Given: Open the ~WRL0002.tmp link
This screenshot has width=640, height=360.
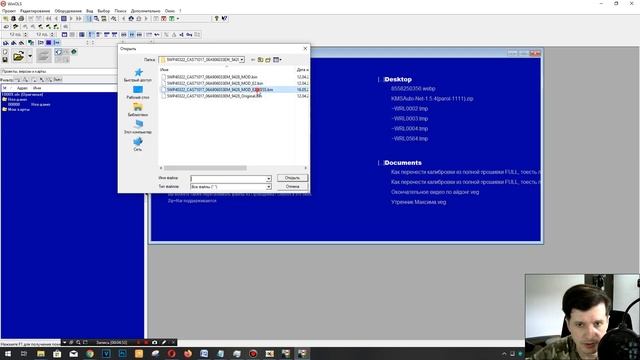Looking at the screenshot, I should point(409,109).
